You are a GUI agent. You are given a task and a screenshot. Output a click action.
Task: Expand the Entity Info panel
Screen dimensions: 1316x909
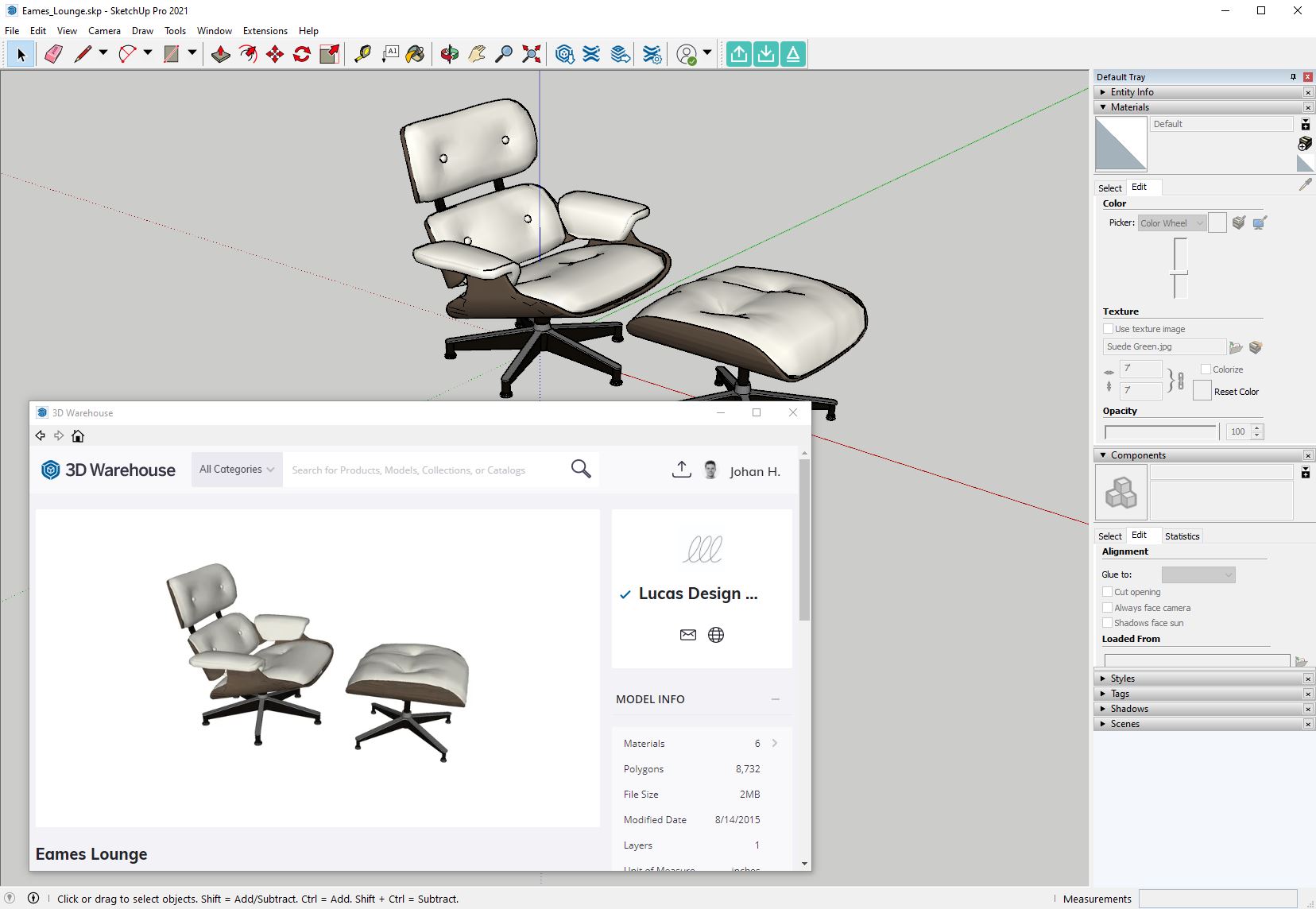coord(1103,92)
